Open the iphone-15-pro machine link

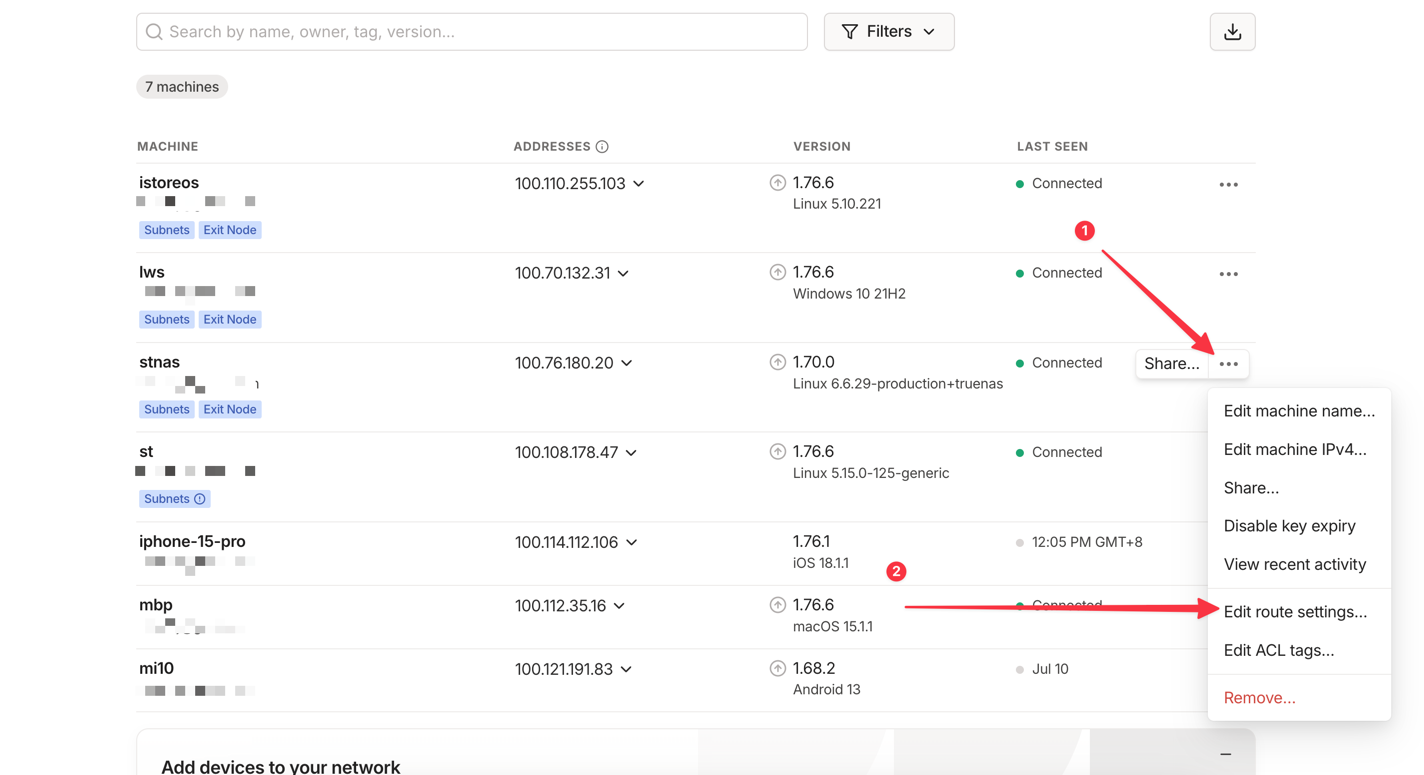pos(192,541)
